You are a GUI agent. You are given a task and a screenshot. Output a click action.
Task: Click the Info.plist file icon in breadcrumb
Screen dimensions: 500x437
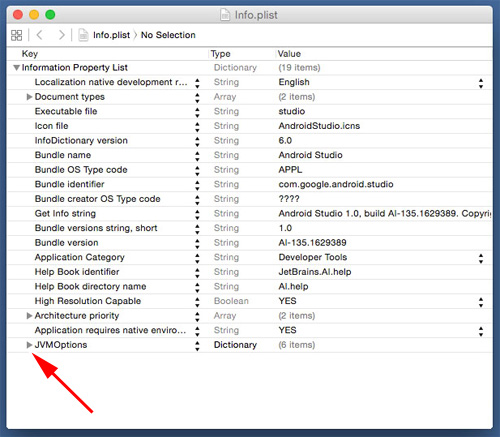click(x=83, y=35)
